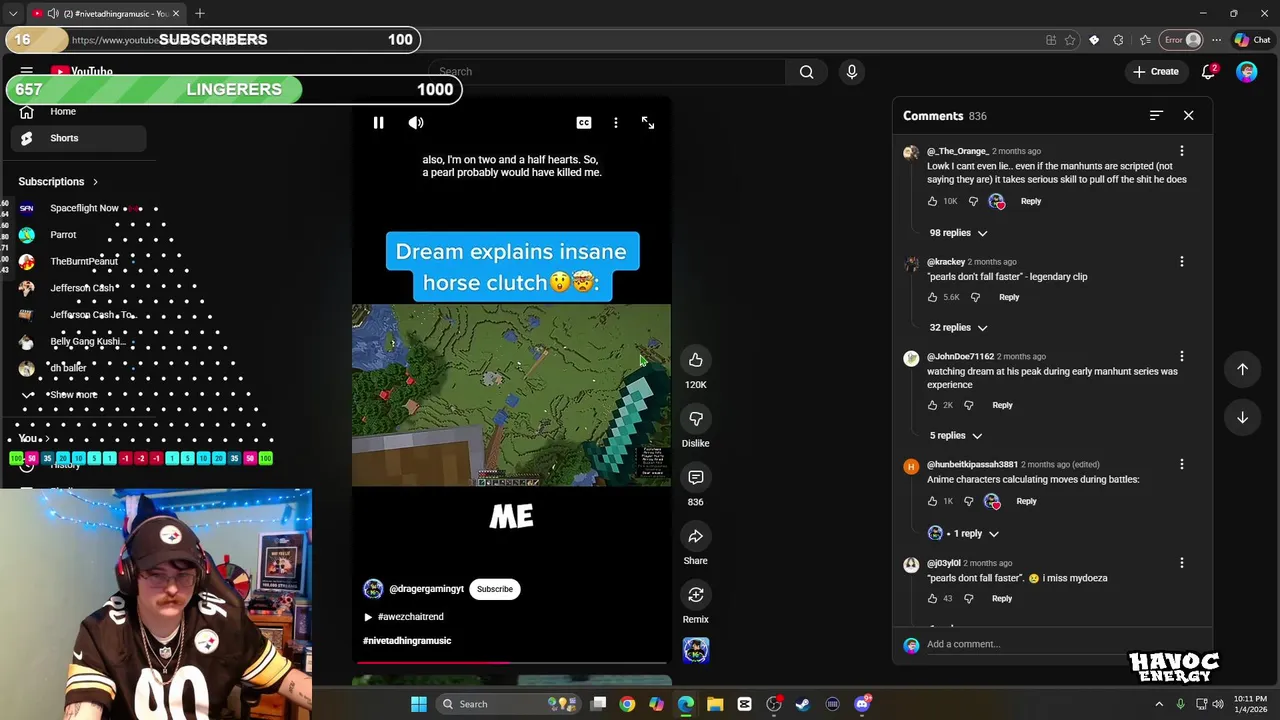Viewport: 1280px width, 720px height.
Task: Open the sound thumbnail below Remix
Action: pyautogui.click(x=695, y=650)
